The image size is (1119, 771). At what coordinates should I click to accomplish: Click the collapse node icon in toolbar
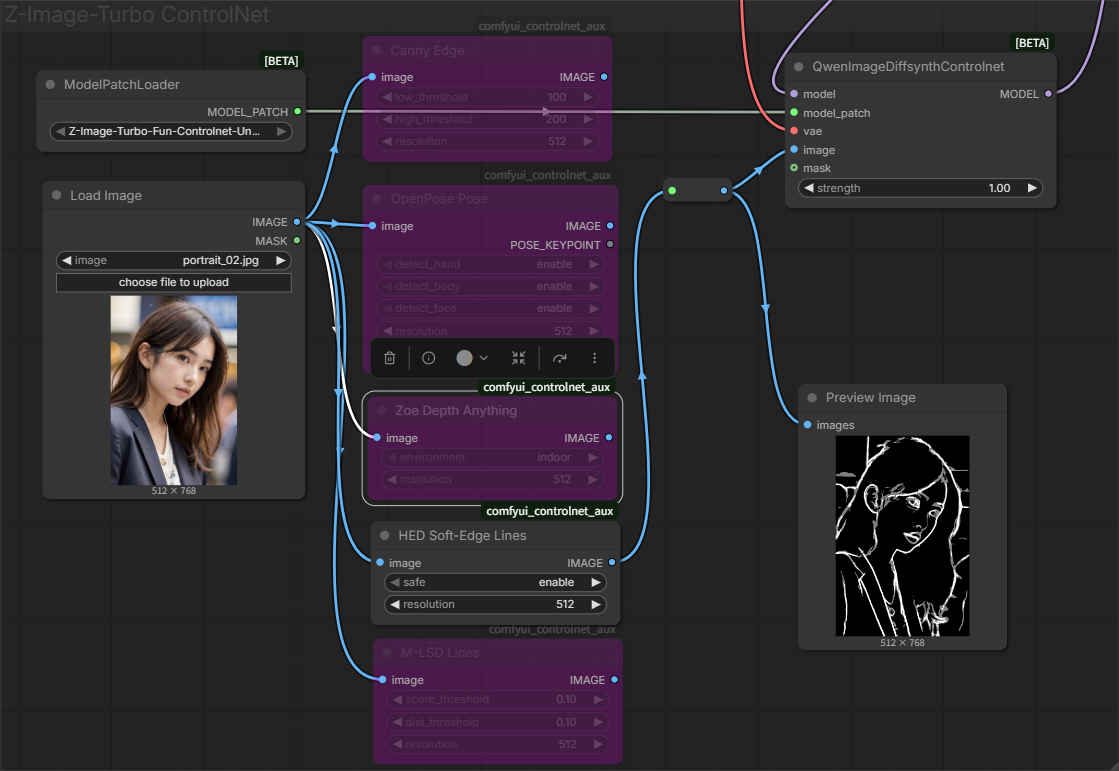point(518,358)
